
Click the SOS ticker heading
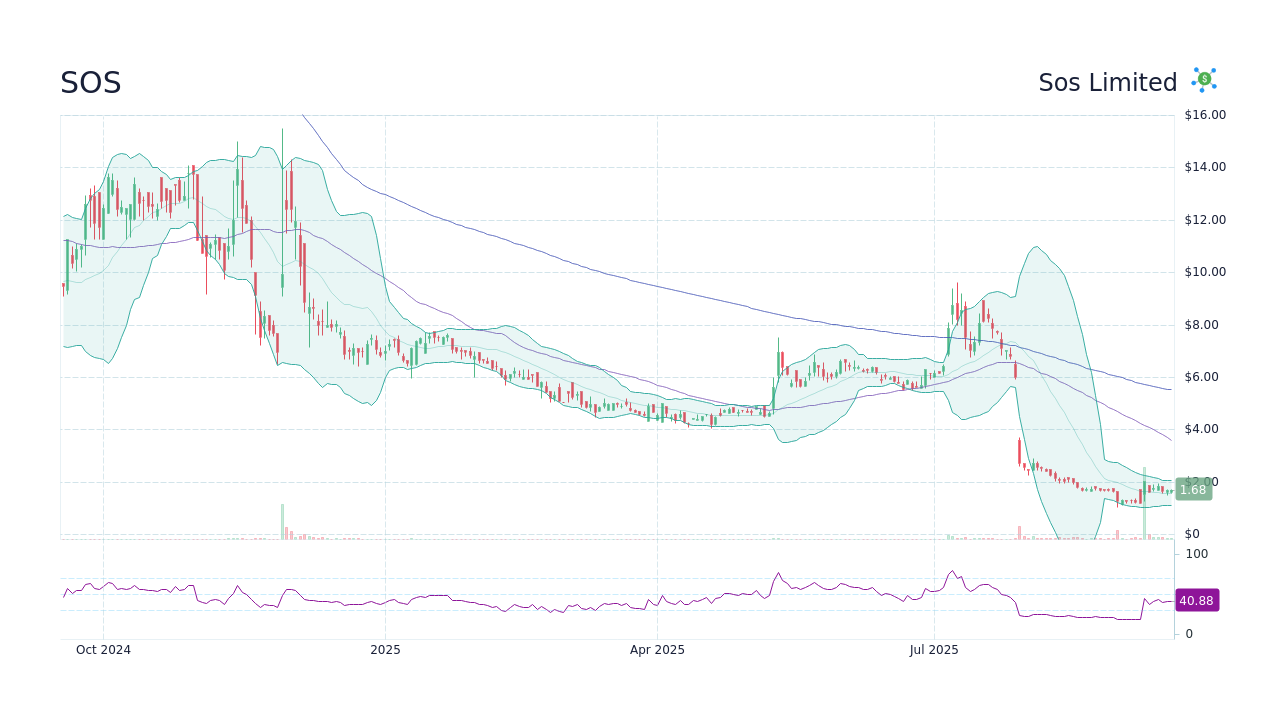91,82
